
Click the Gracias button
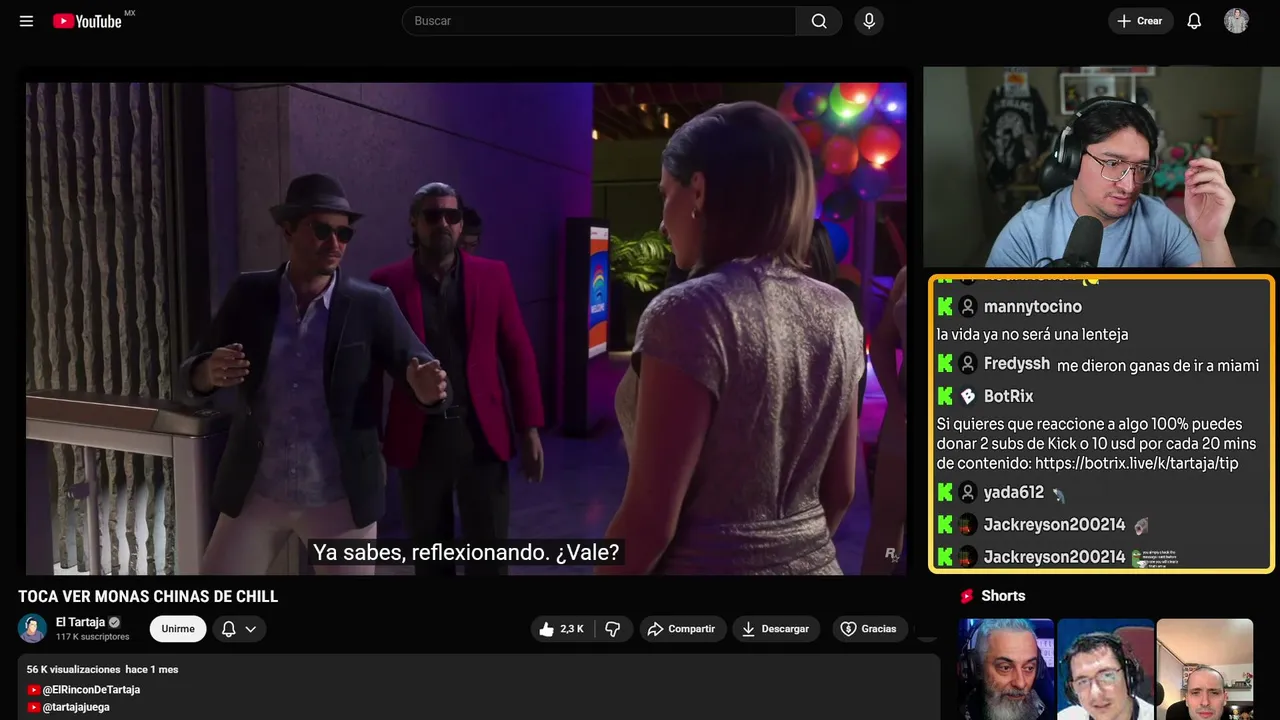[869, 629]
